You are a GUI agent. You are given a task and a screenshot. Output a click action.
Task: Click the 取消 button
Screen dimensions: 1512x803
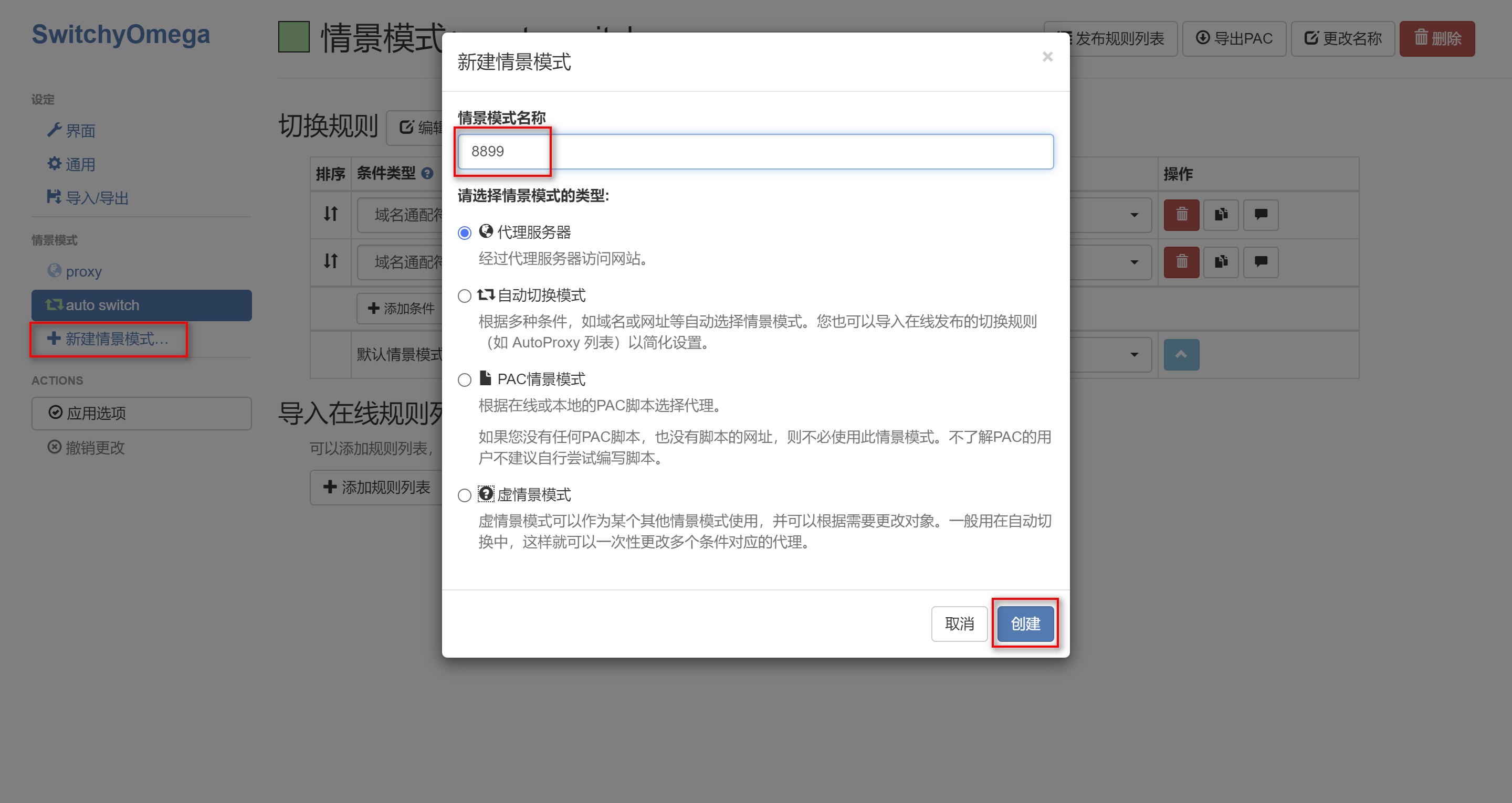(x=959, y=624)
